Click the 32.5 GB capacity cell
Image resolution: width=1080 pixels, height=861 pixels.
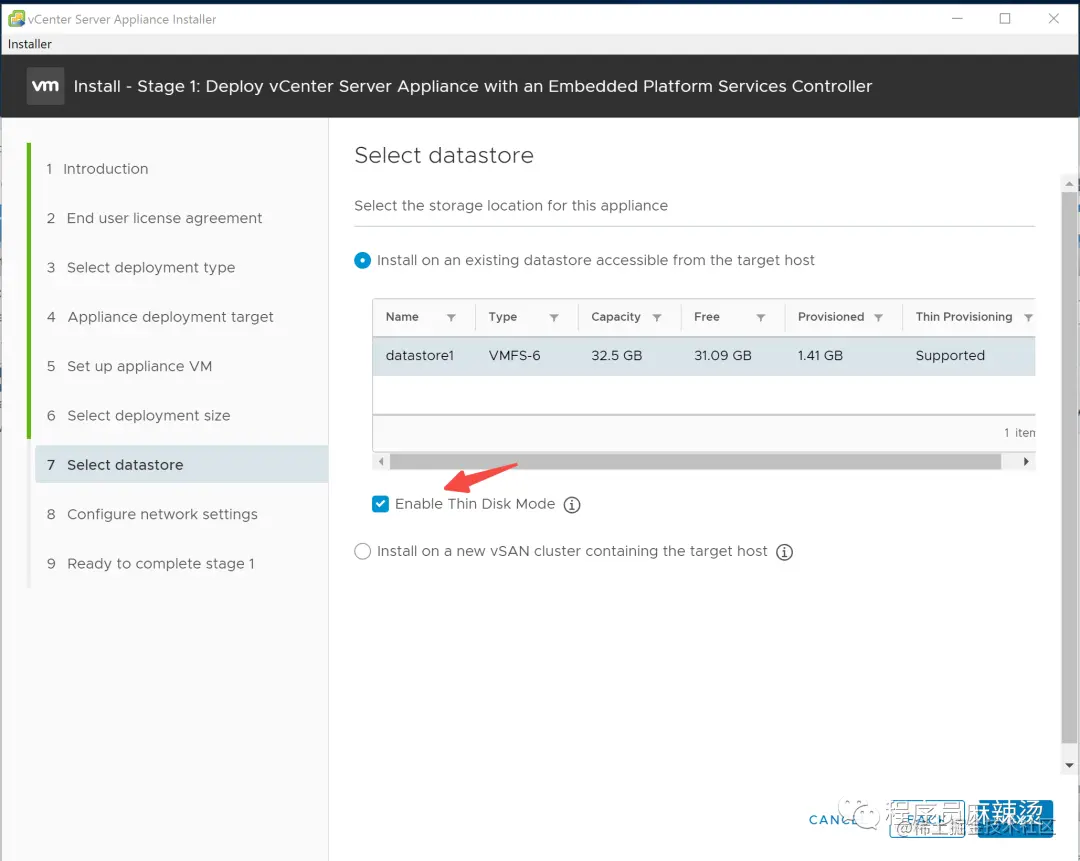pyautogui.click(x=616, y=356)
